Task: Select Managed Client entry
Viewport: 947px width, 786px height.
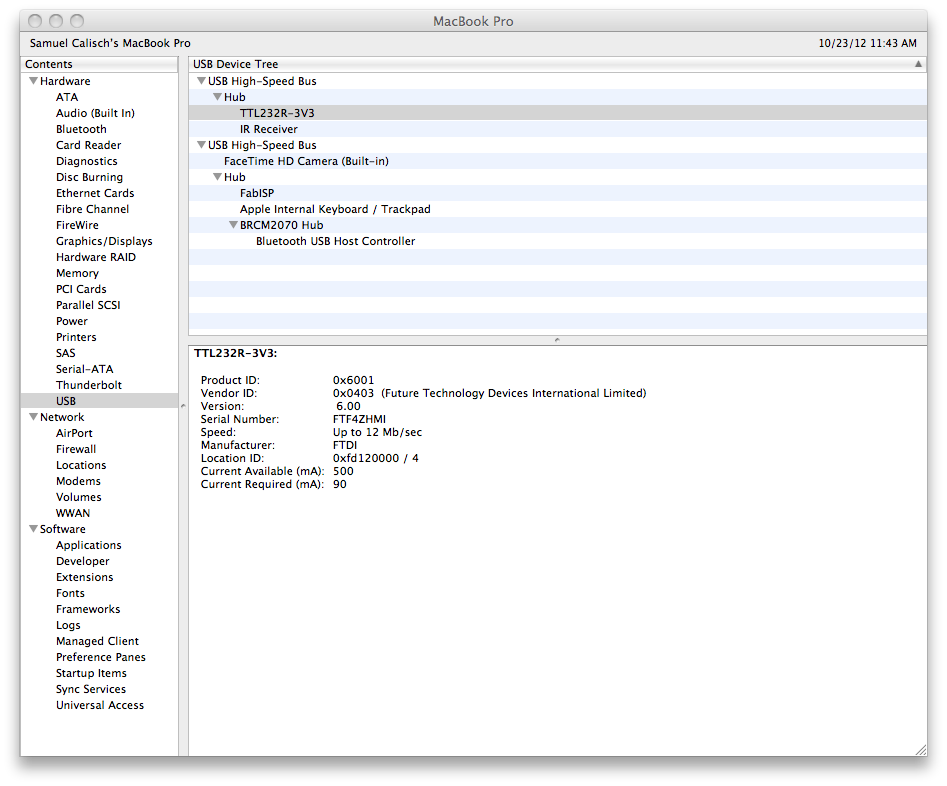Action: (97, 641)
